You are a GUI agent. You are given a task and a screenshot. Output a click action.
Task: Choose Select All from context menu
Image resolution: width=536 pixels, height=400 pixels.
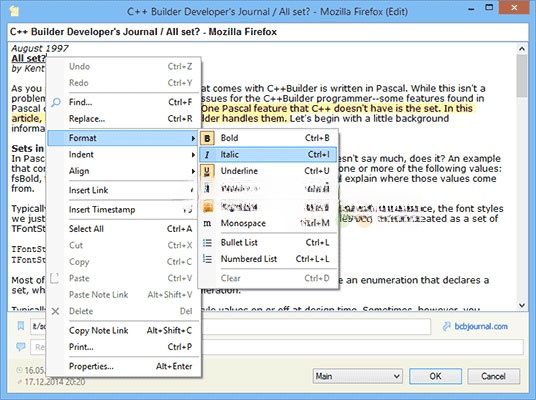123,229
